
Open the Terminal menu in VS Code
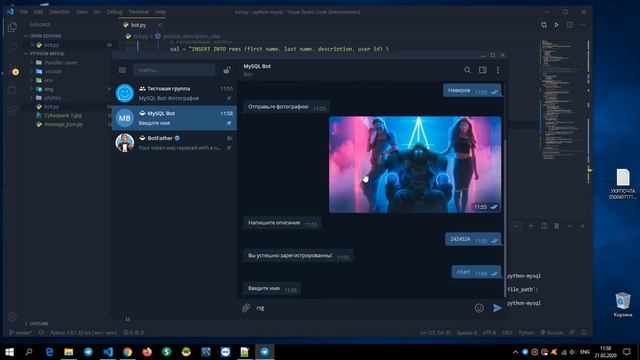[x=139, y=12]
